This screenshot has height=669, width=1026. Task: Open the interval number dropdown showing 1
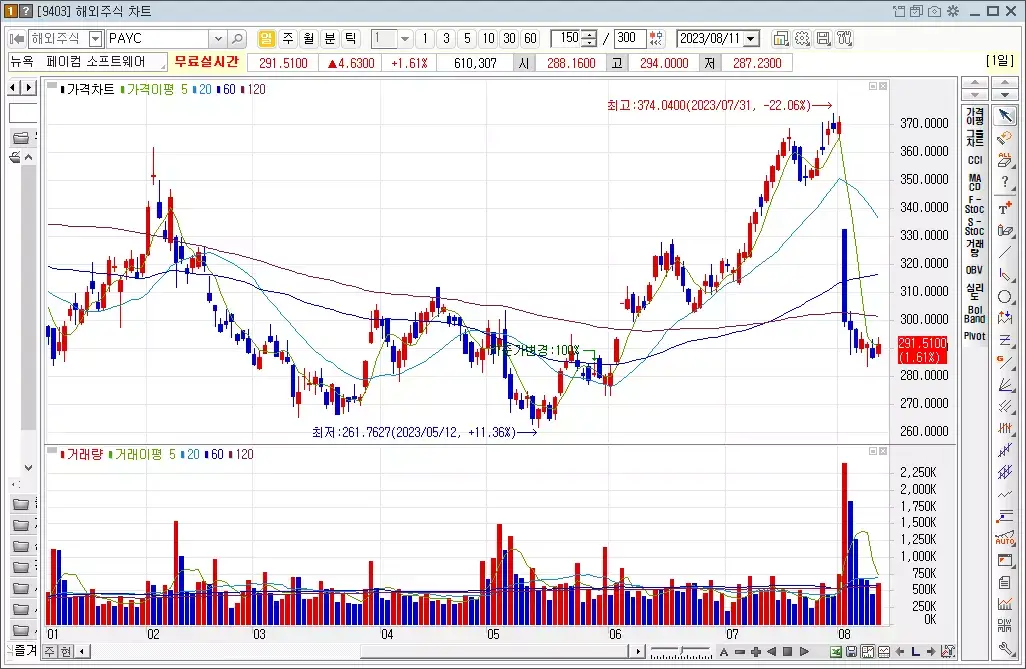pyautogui.click(x=405, y=39)
